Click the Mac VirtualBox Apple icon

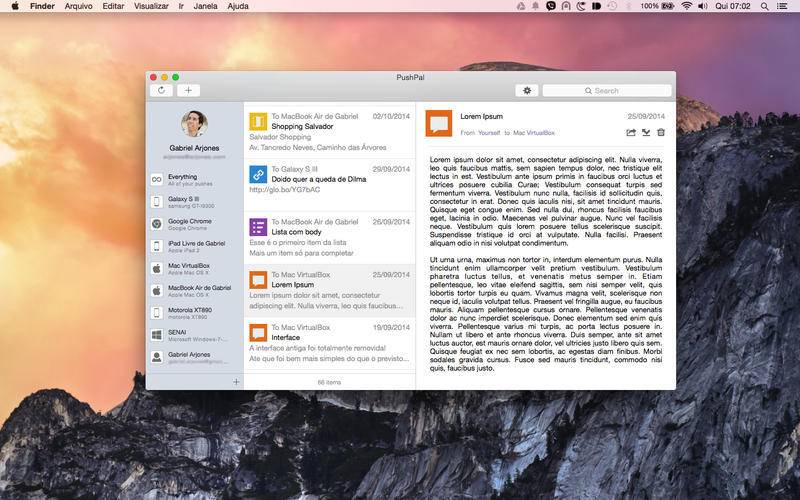pyautogui.click(x=157, y=268)
